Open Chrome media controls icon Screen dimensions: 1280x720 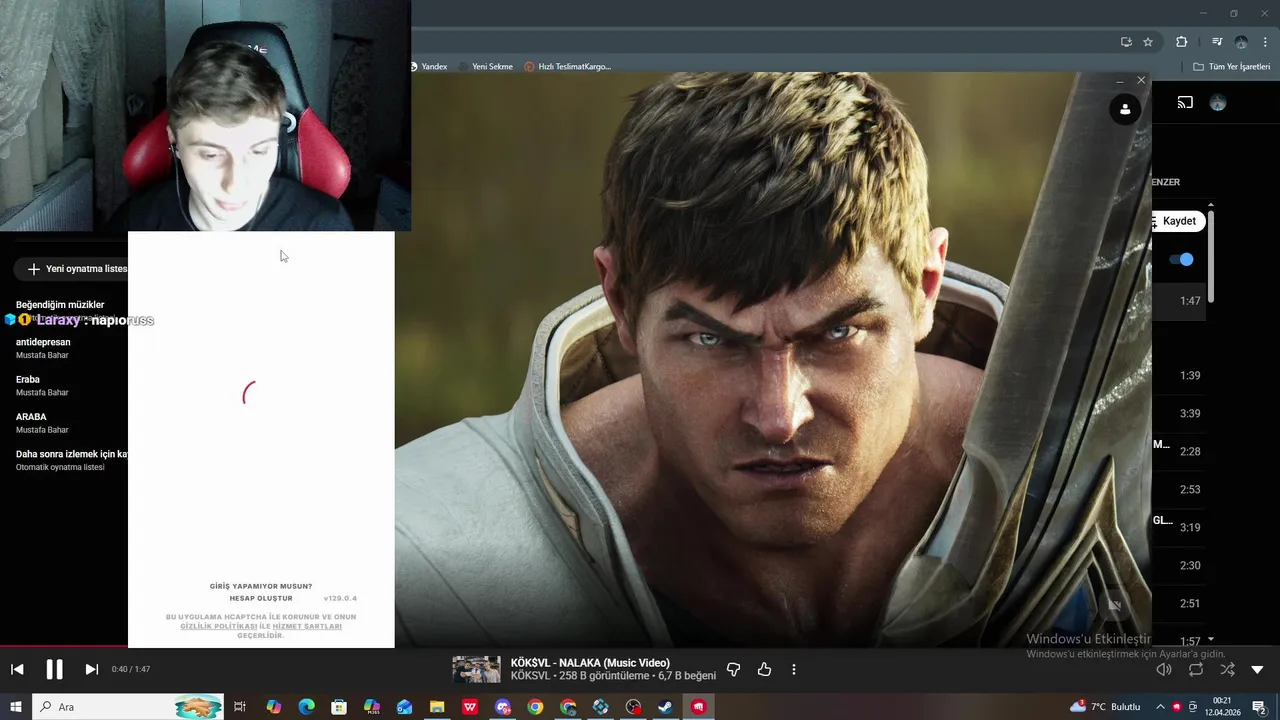coord(1217,42)
